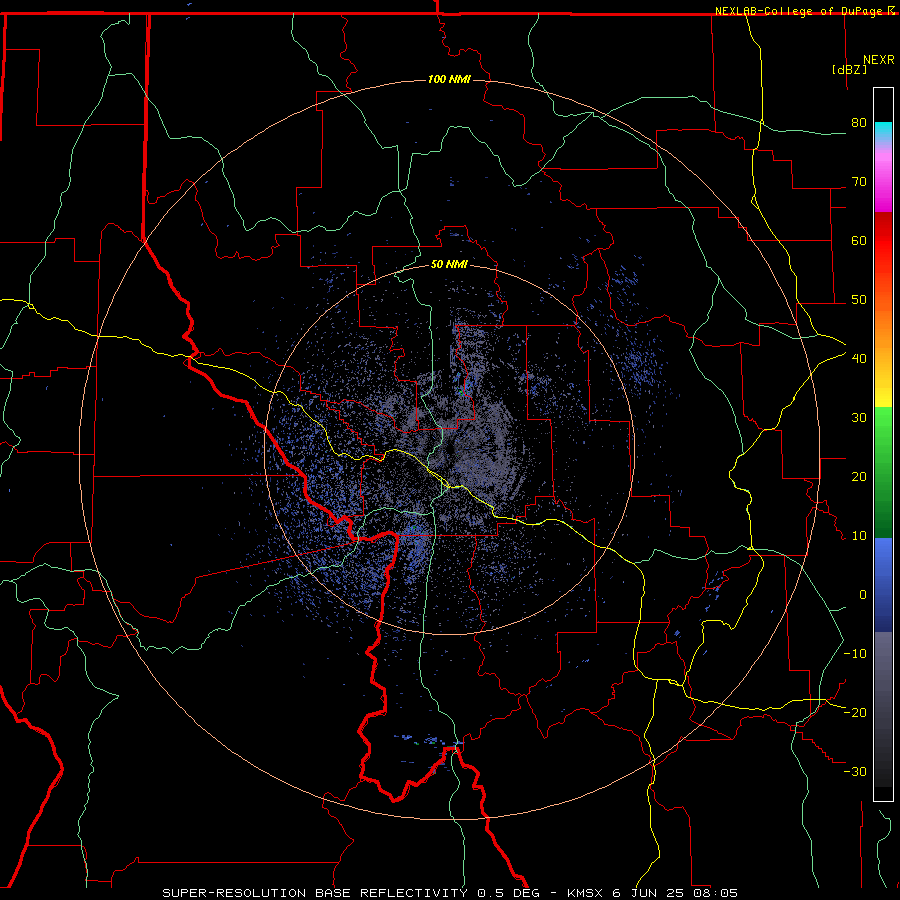This screenshot has width=900, height=900.
Task: Click the -20 value on the dBZ scale
Action: click(x=855, y=712)
